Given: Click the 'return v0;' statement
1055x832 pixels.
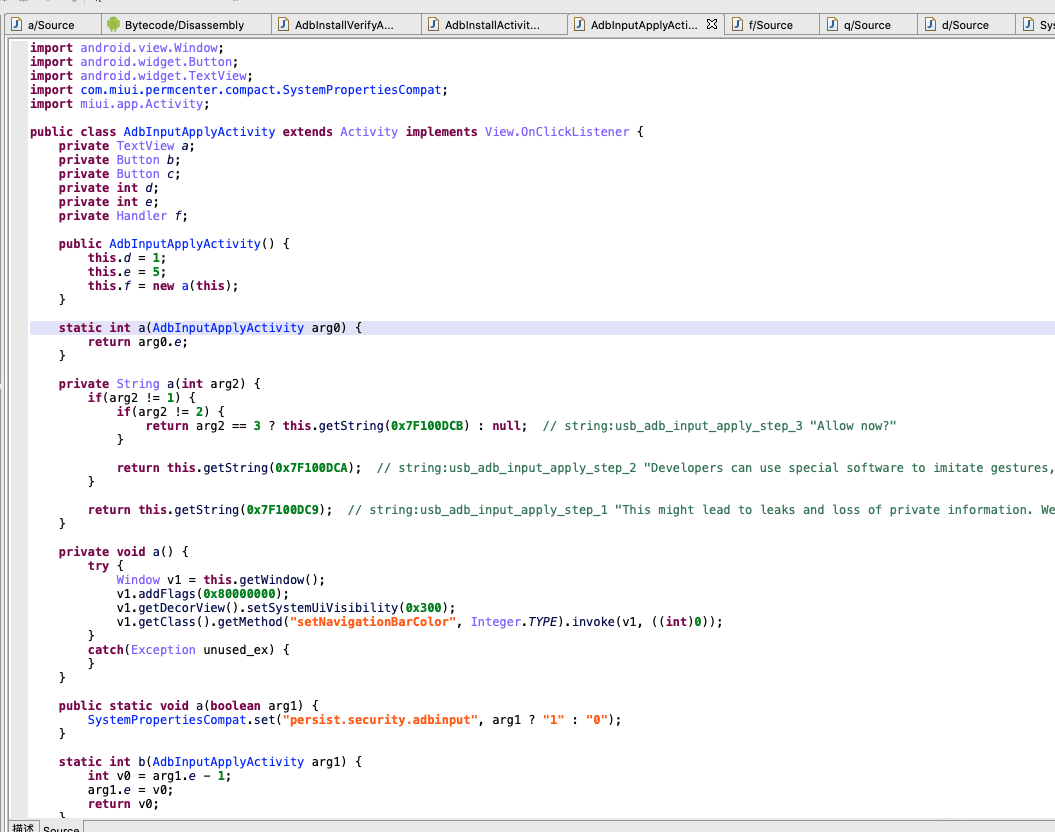Looking at the screenshot, I should tap(123, 804).
